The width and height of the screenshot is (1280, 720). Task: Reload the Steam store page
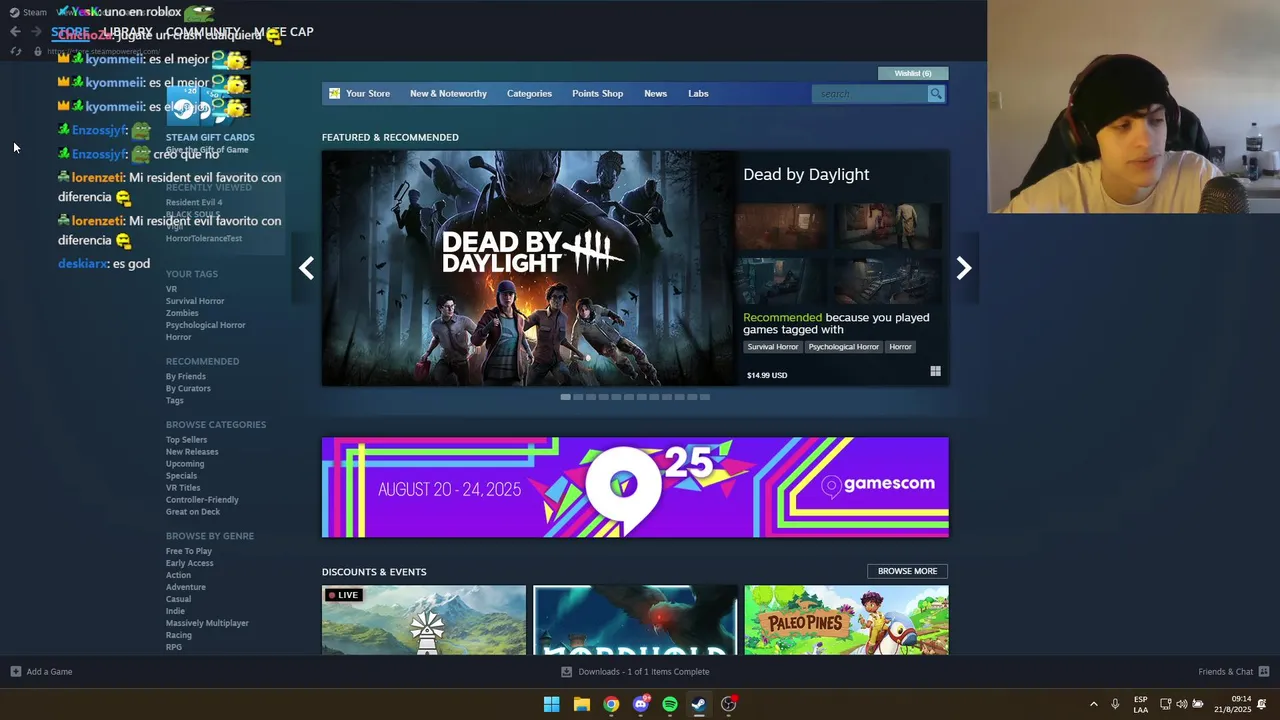[15, 51]
